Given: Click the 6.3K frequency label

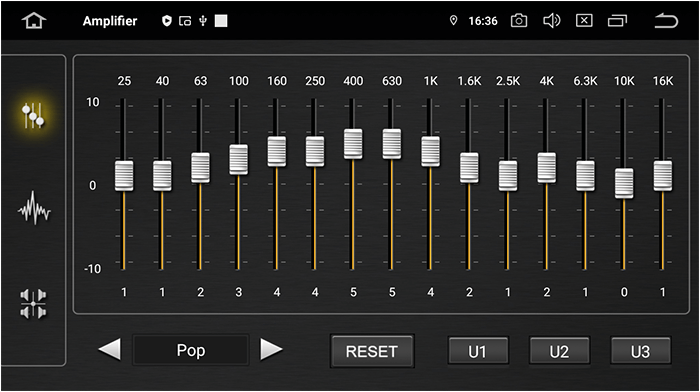Looking at the screenshot, I should point(585,81).
